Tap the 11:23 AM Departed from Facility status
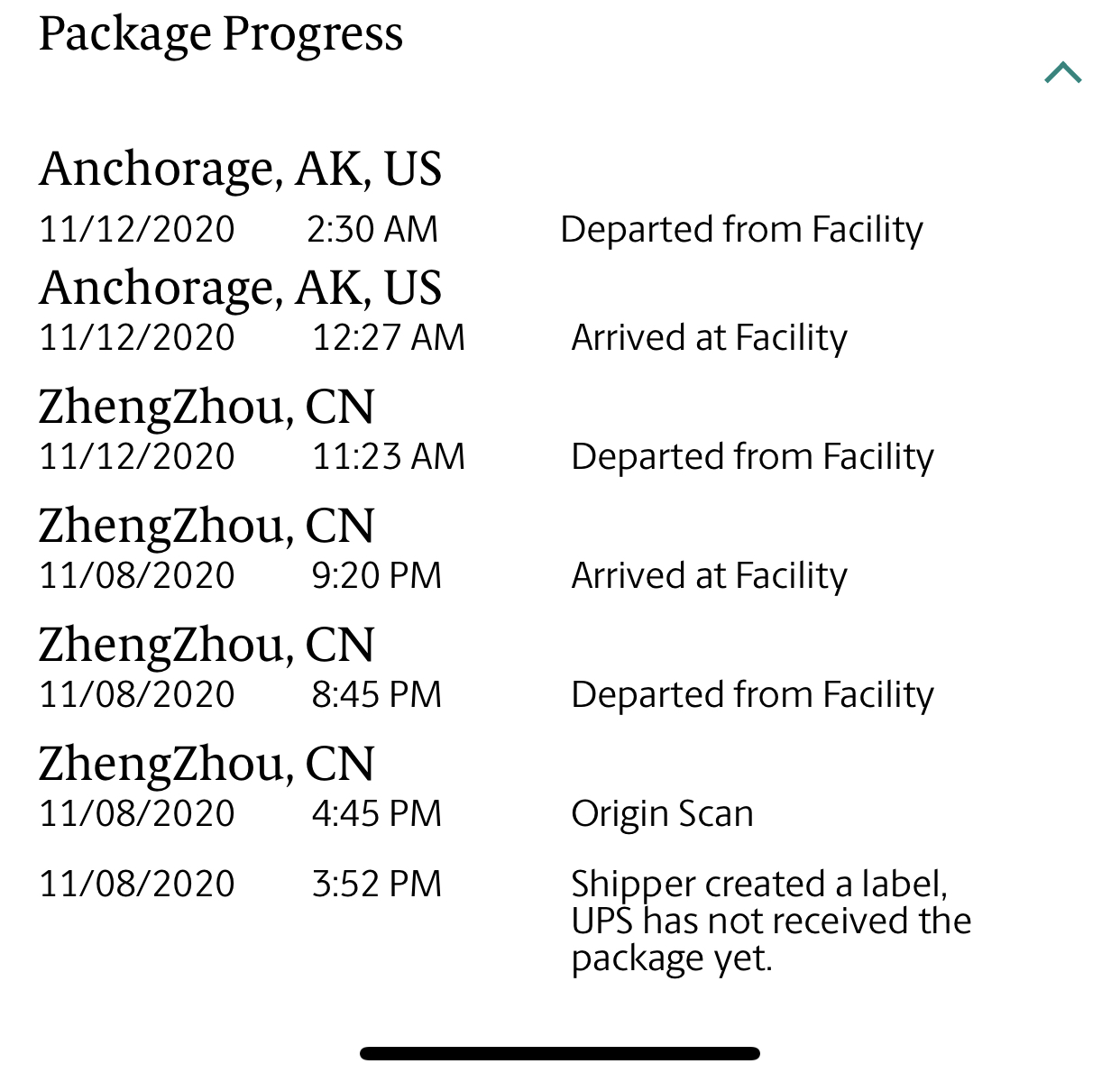This screenshot has height=1082, width=1120. click(752, 457)
